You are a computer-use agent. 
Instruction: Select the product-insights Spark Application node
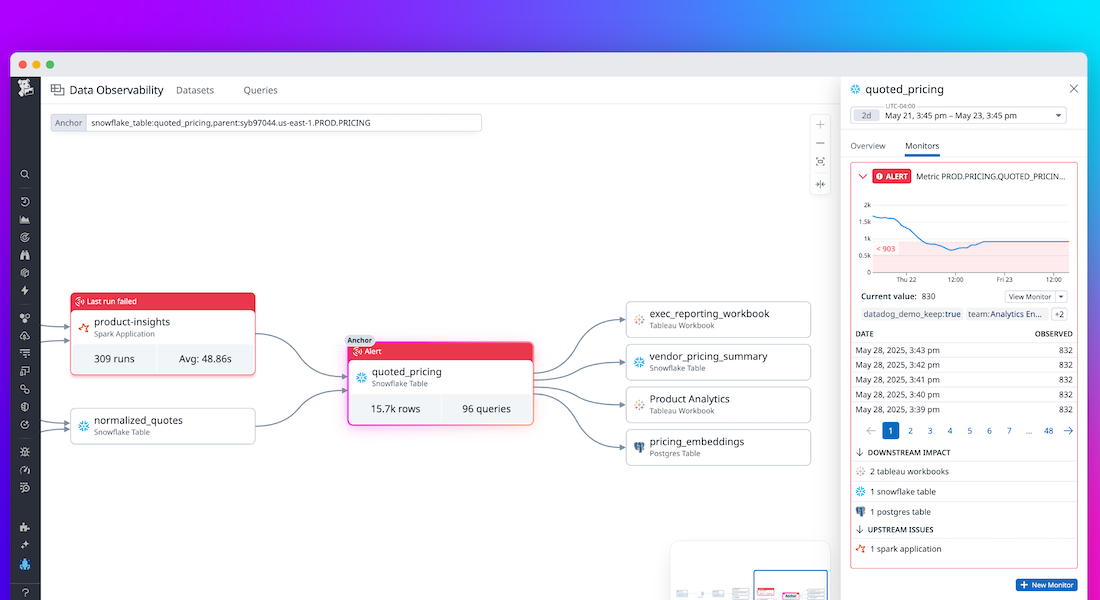[163, 334]
